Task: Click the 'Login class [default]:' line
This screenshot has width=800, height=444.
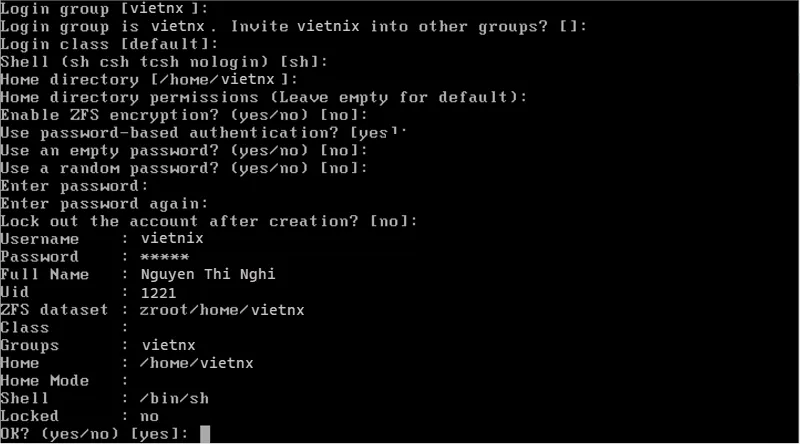Action: click(x=109, y=44)
